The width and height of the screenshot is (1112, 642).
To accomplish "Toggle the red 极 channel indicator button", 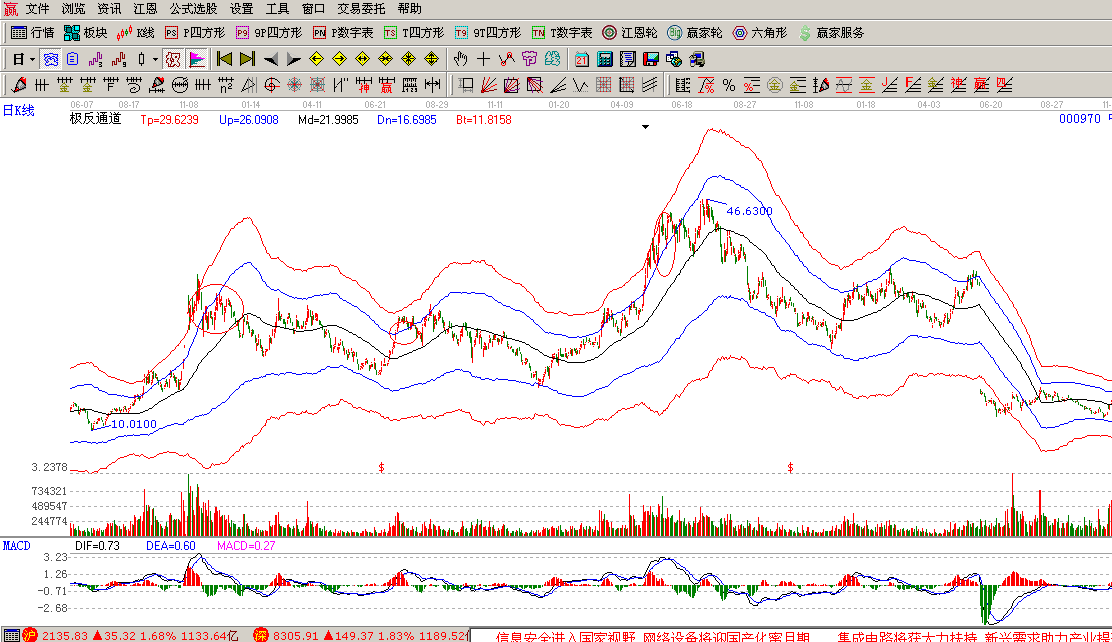I will point(172,59).
